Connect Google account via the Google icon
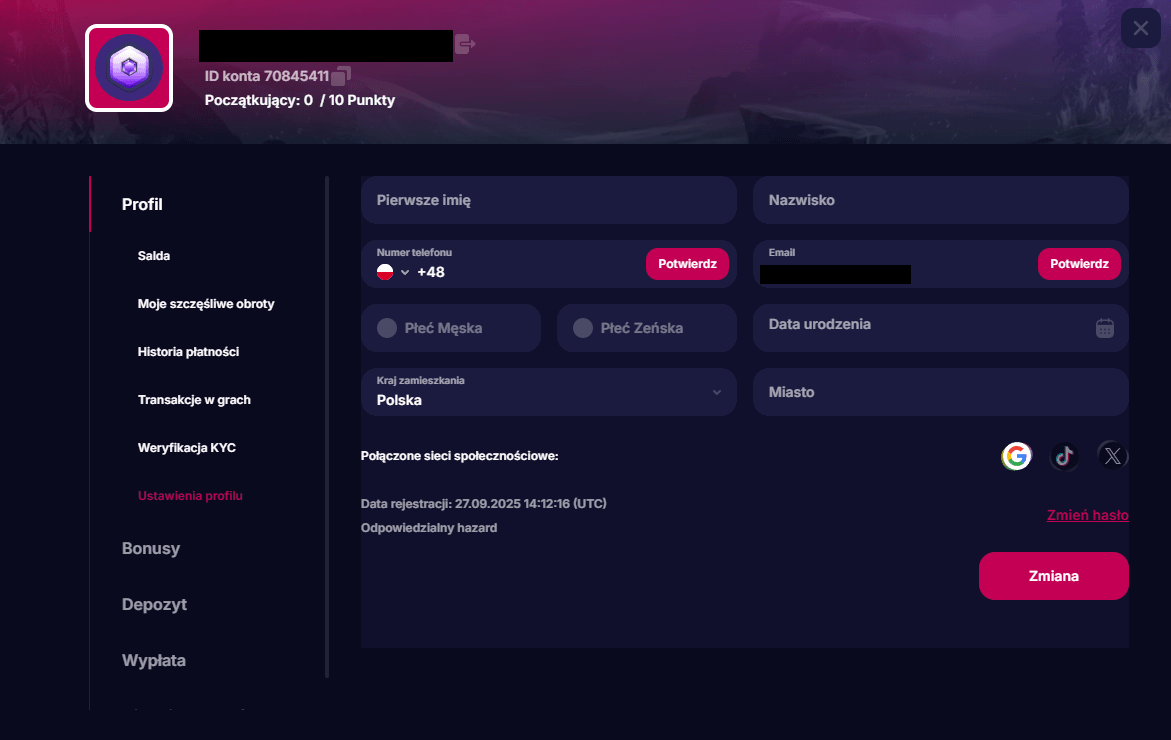The width and height of the screenshot is (1171, 740). click(x=1016, y=456)
